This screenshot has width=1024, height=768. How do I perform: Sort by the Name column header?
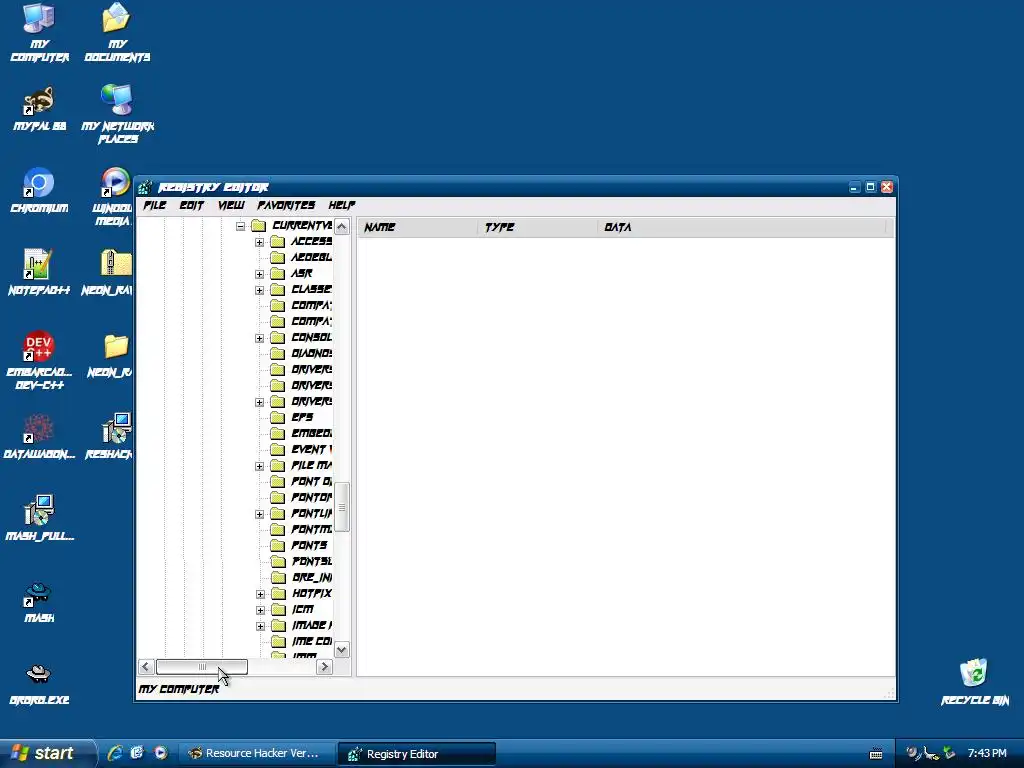click(417, 227)
